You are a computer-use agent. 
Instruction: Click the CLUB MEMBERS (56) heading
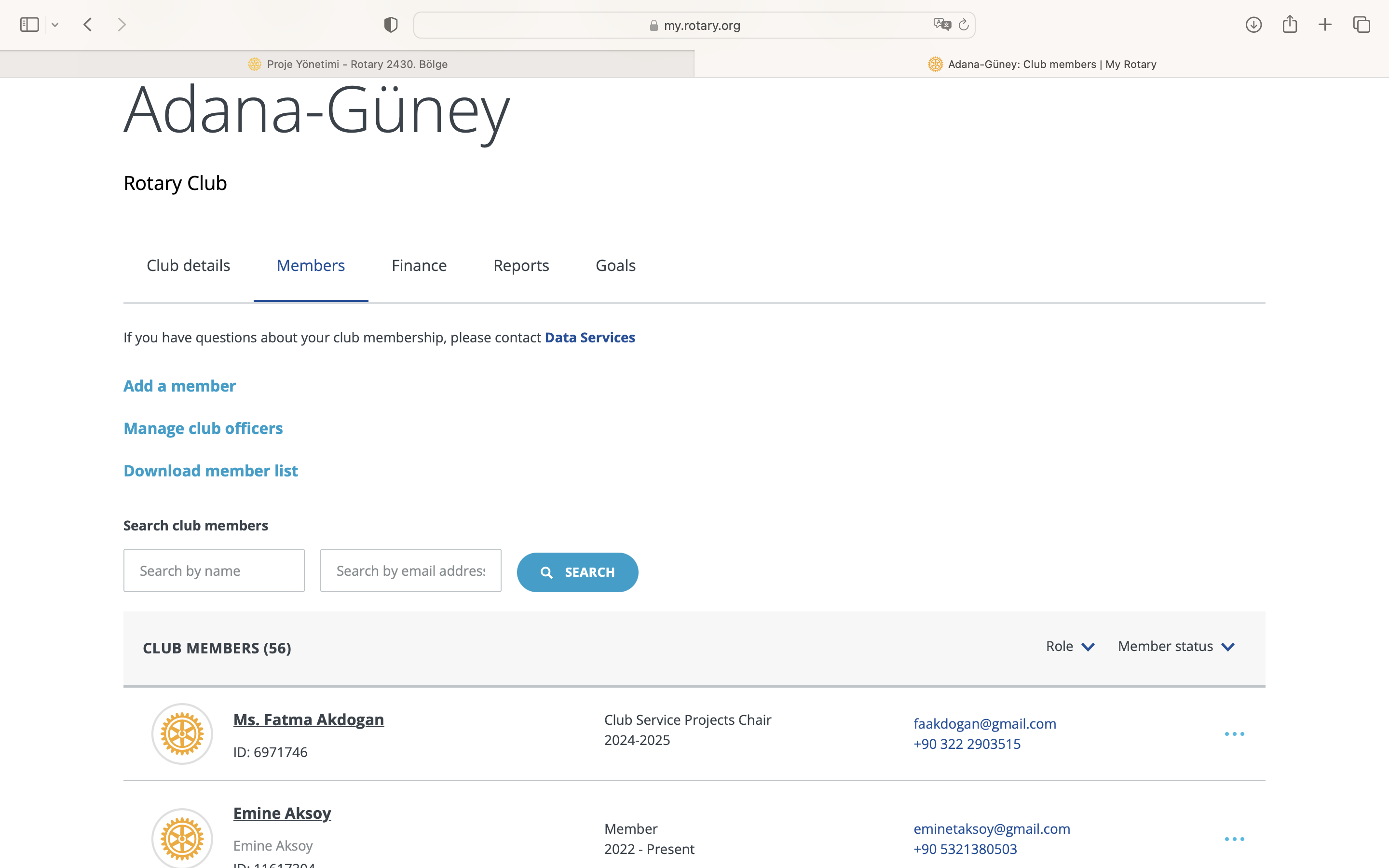(217, 648)
